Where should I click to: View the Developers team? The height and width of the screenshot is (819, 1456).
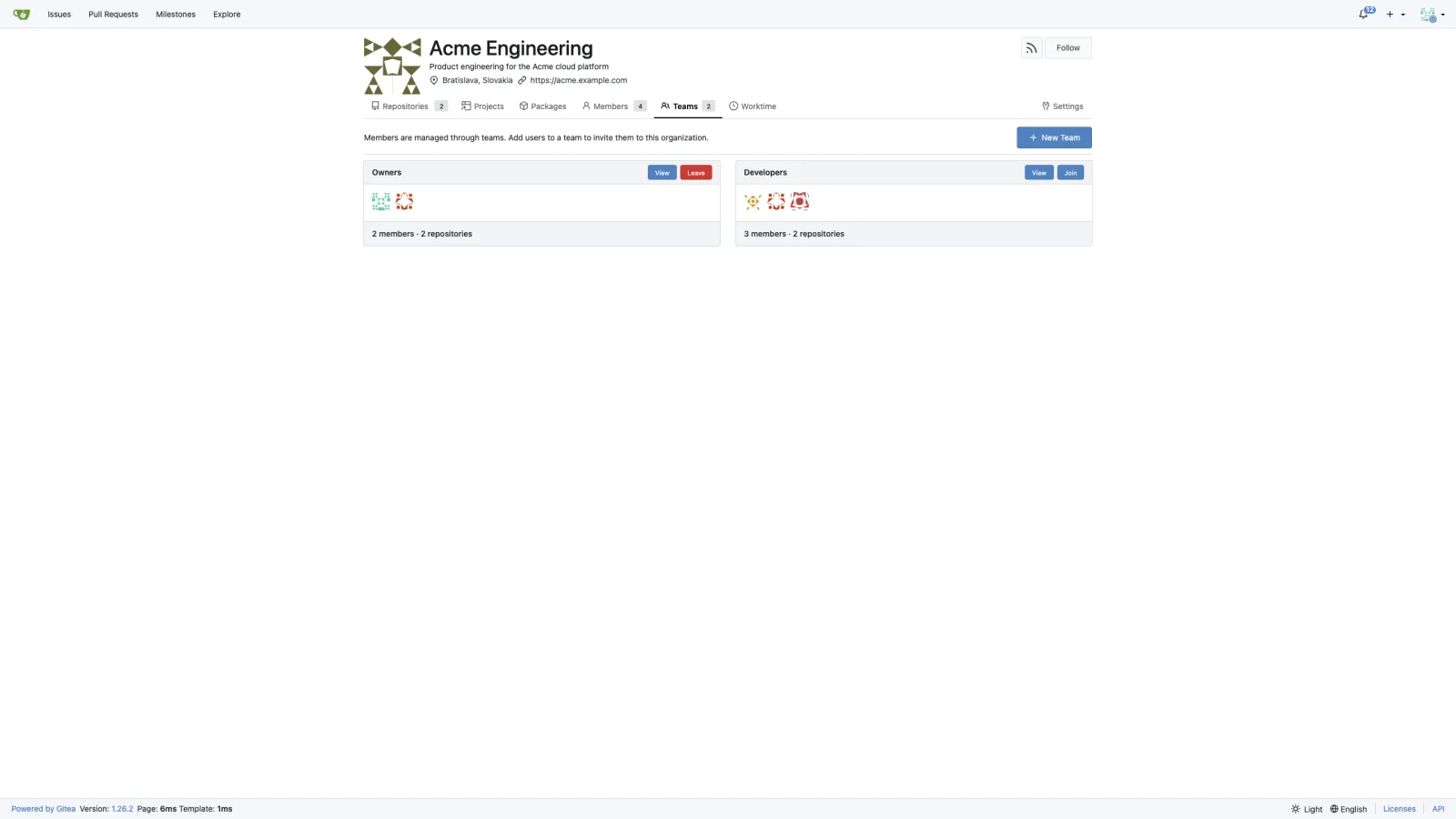pos(1039,173)
